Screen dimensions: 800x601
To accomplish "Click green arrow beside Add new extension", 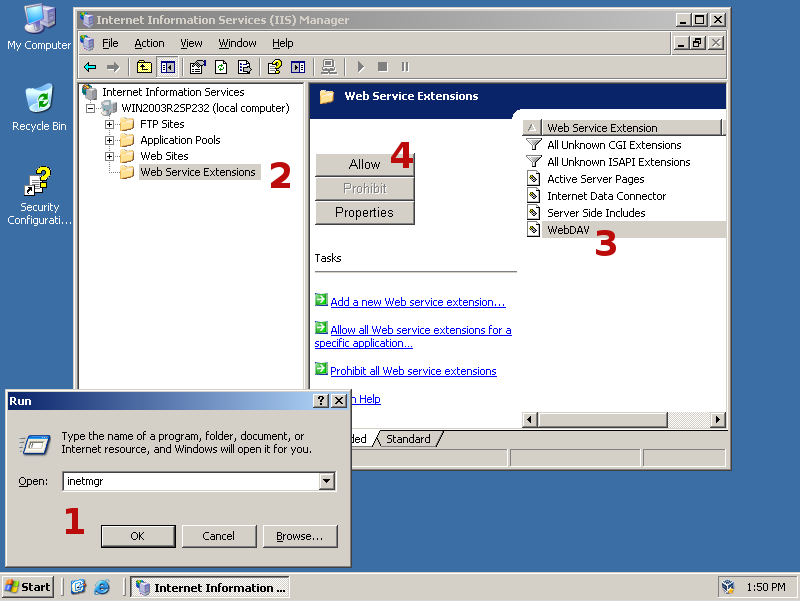I will (x=321, y=299).
